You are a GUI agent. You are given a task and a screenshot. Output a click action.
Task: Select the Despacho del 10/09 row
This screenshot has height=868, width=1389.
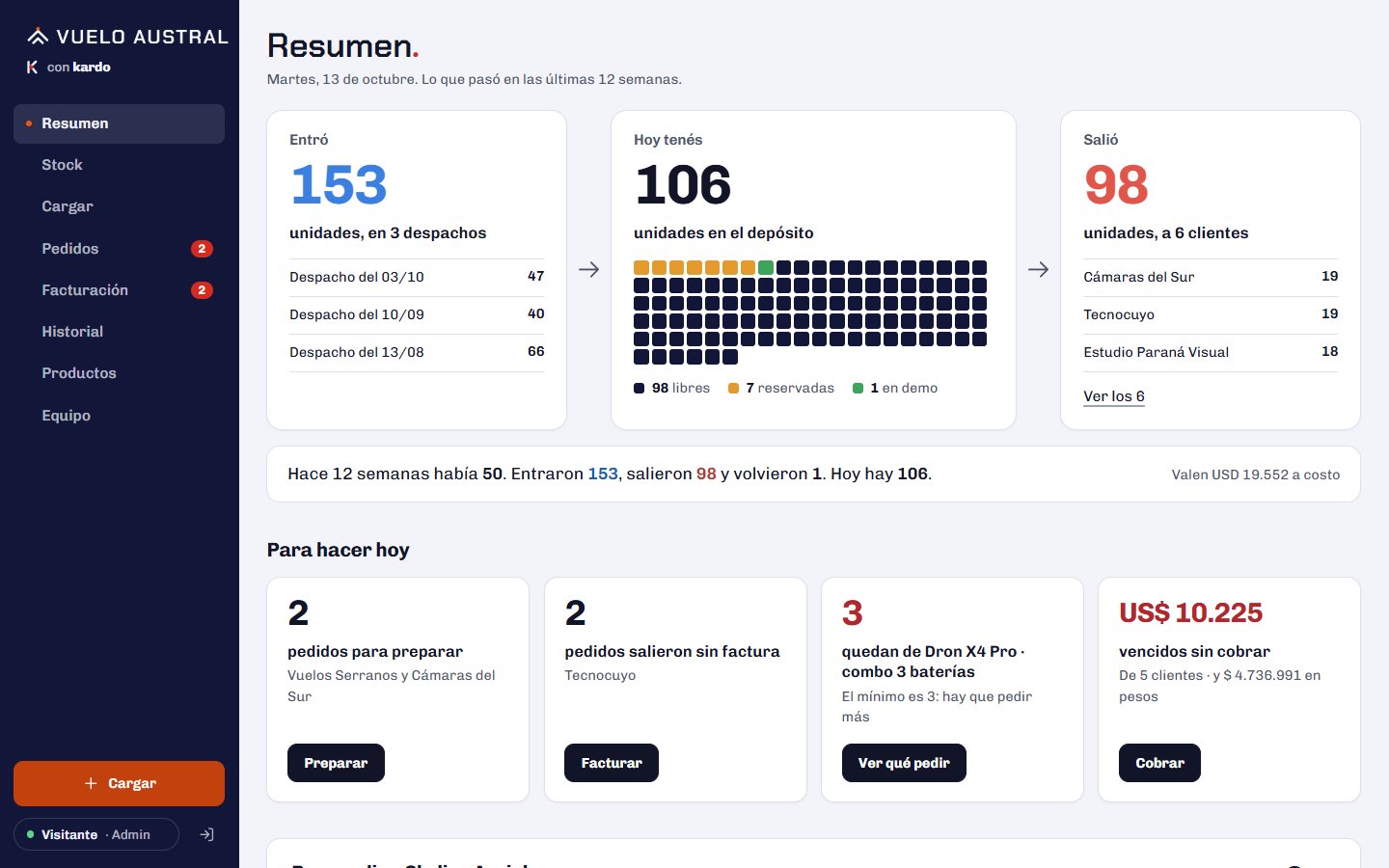click(417, 314)
